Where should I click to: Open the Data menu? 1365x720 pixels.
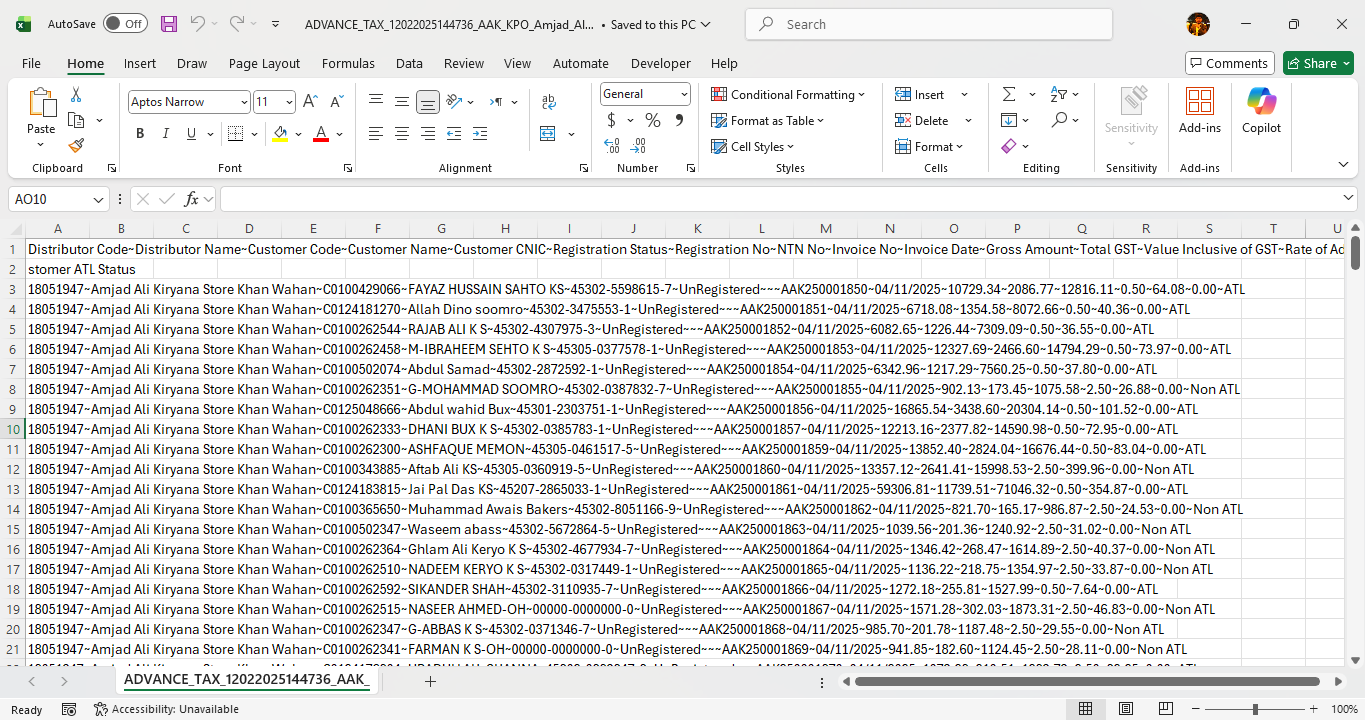pyautogui.click(x=409, y=63)
